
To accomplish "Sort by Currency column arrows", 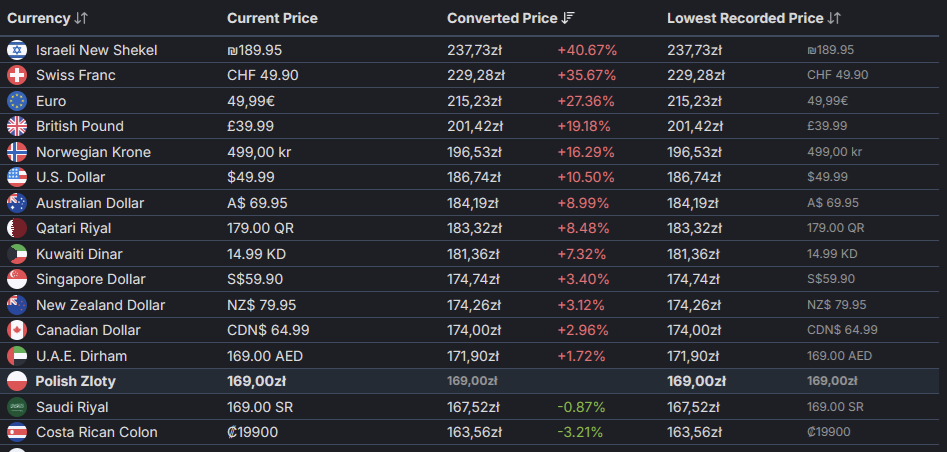I will (81, 19).
